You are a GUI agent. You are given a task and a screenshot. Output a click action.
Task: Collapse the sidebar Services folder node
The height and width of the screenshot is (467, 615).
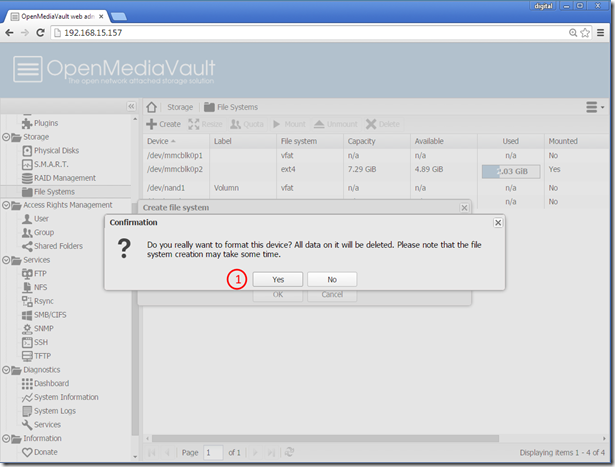pyautogui.click(x=6, y=260)
